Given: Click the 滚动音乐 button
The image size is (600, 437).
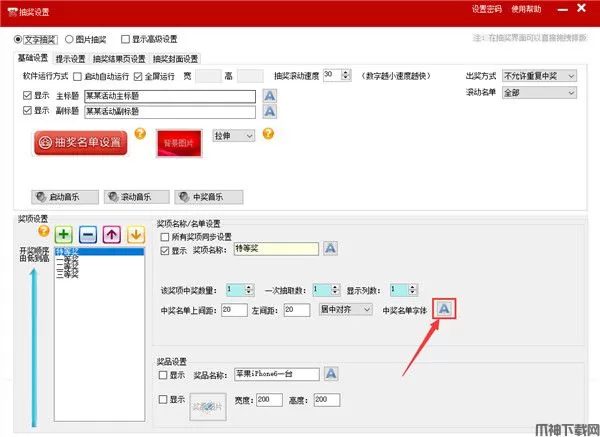Looking at the screenshot, I should 137,197.
